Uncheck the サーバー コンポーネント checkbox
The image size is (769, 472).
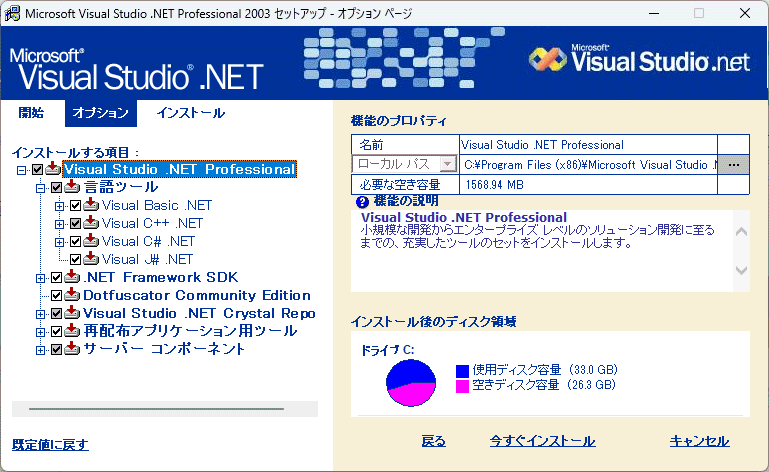(x=56, y=350)
